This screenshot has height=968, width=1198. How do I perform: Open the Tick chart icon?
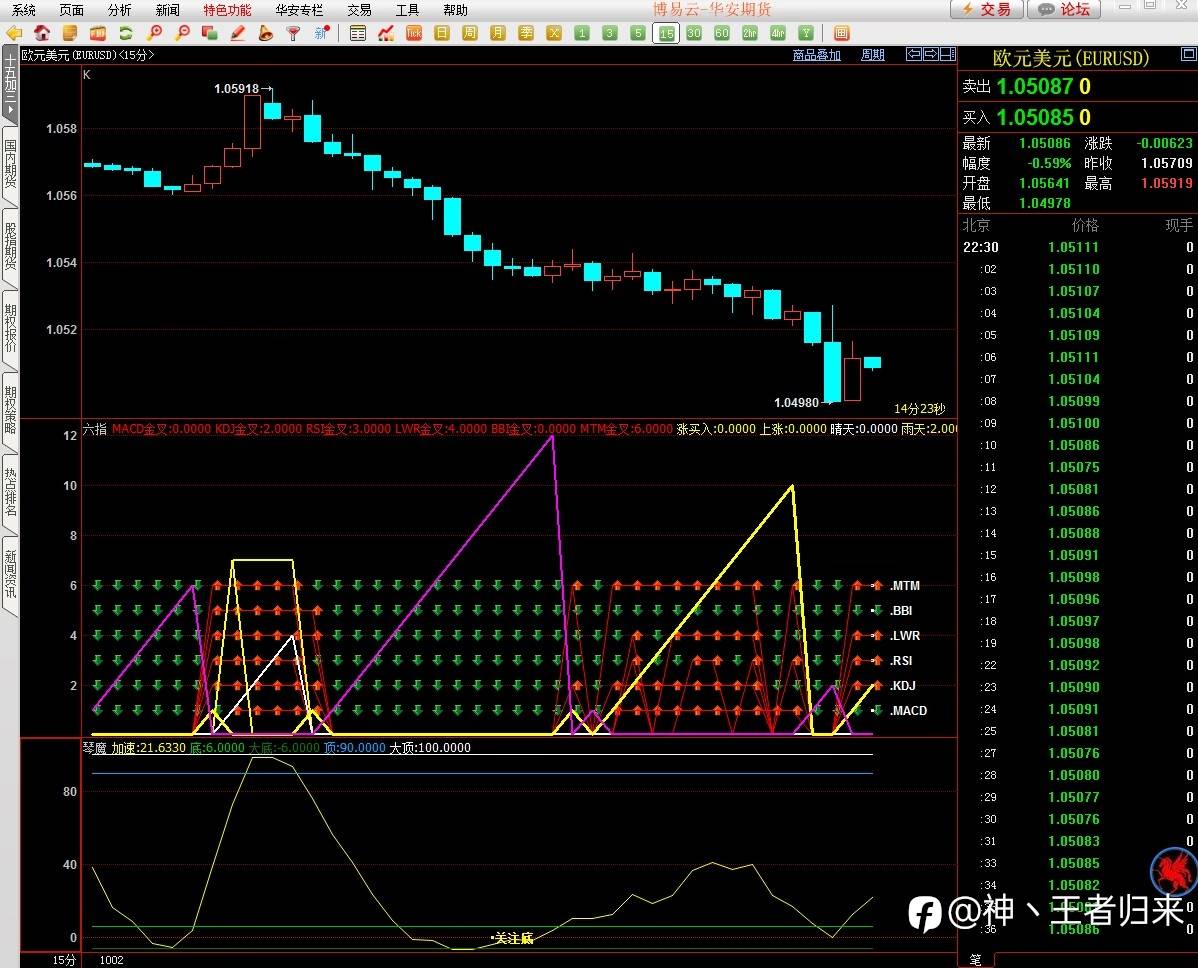click(414, 33)
